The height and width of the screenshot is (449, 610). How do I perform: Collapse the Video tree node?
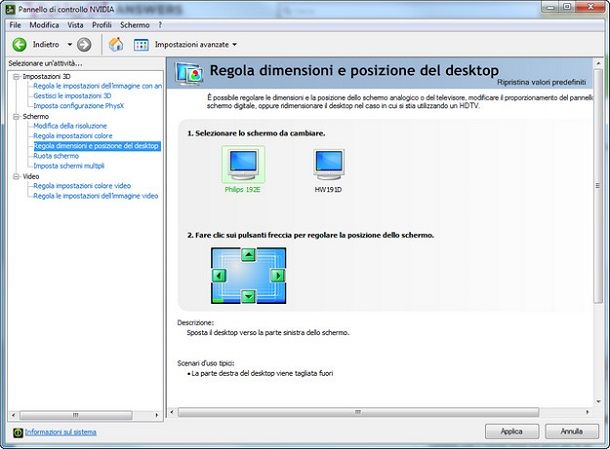click(x=16, y=177)
